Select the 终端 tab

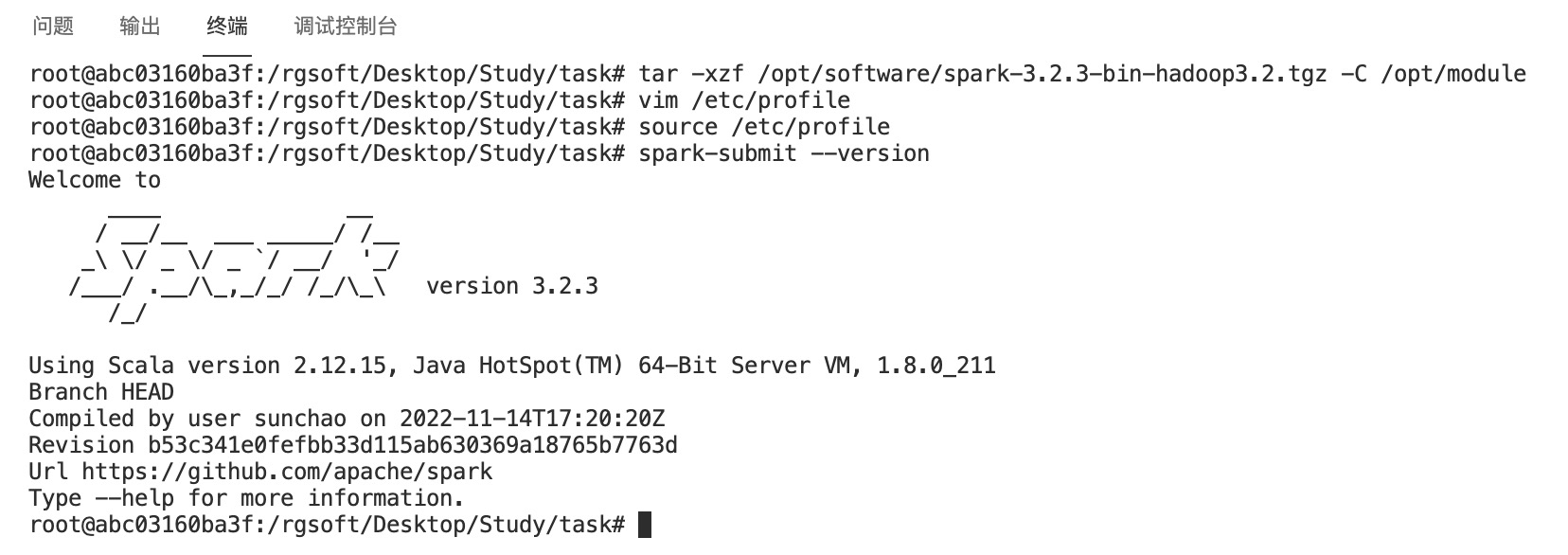click(227, 27)
